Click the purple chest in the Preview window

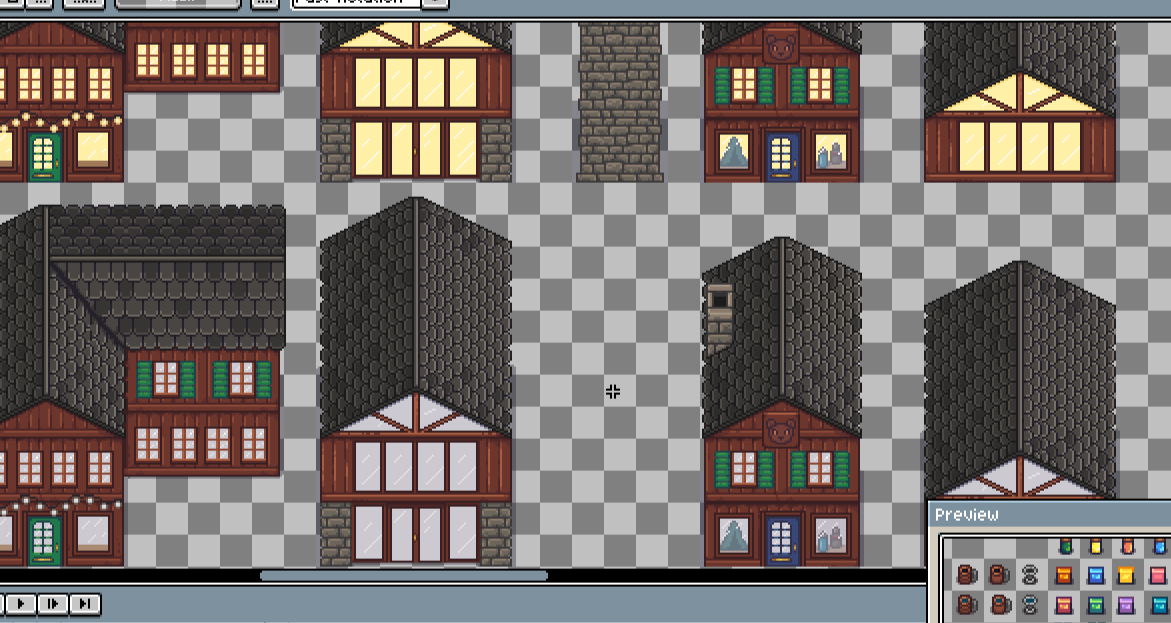(1125, 604)
